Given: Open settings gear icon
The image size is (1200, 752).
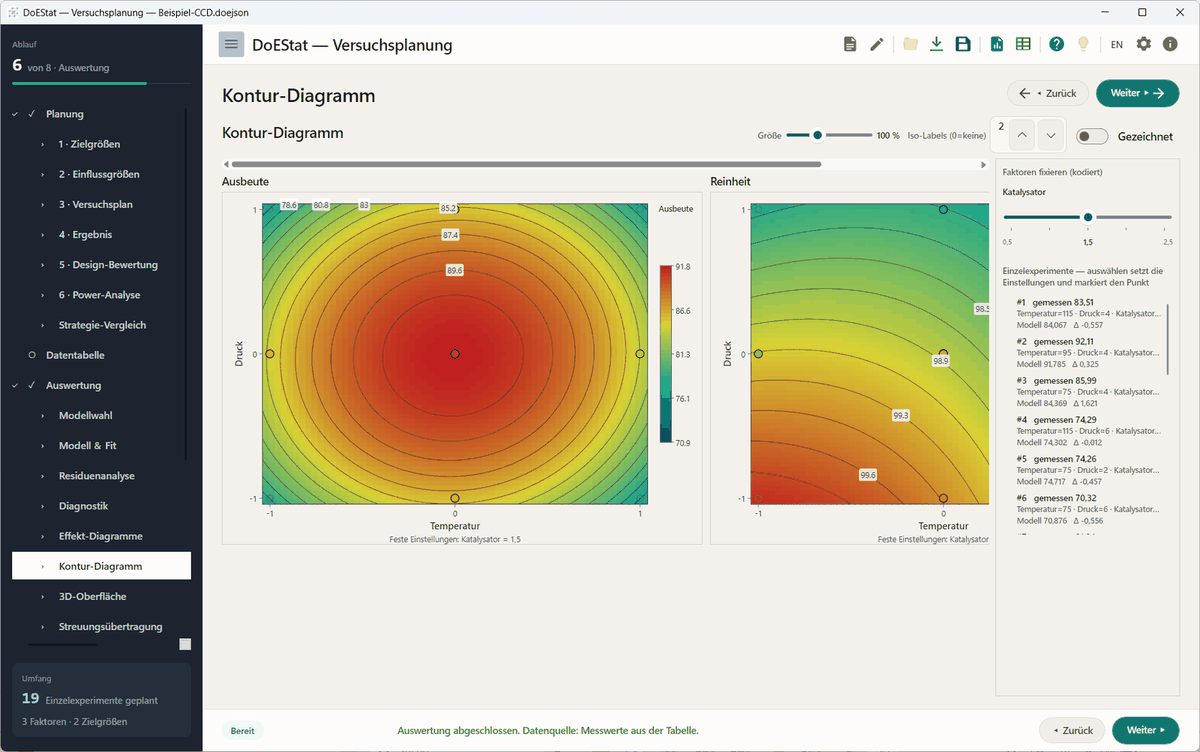Looking at the screenshot, I should (x=1144, y=44).
